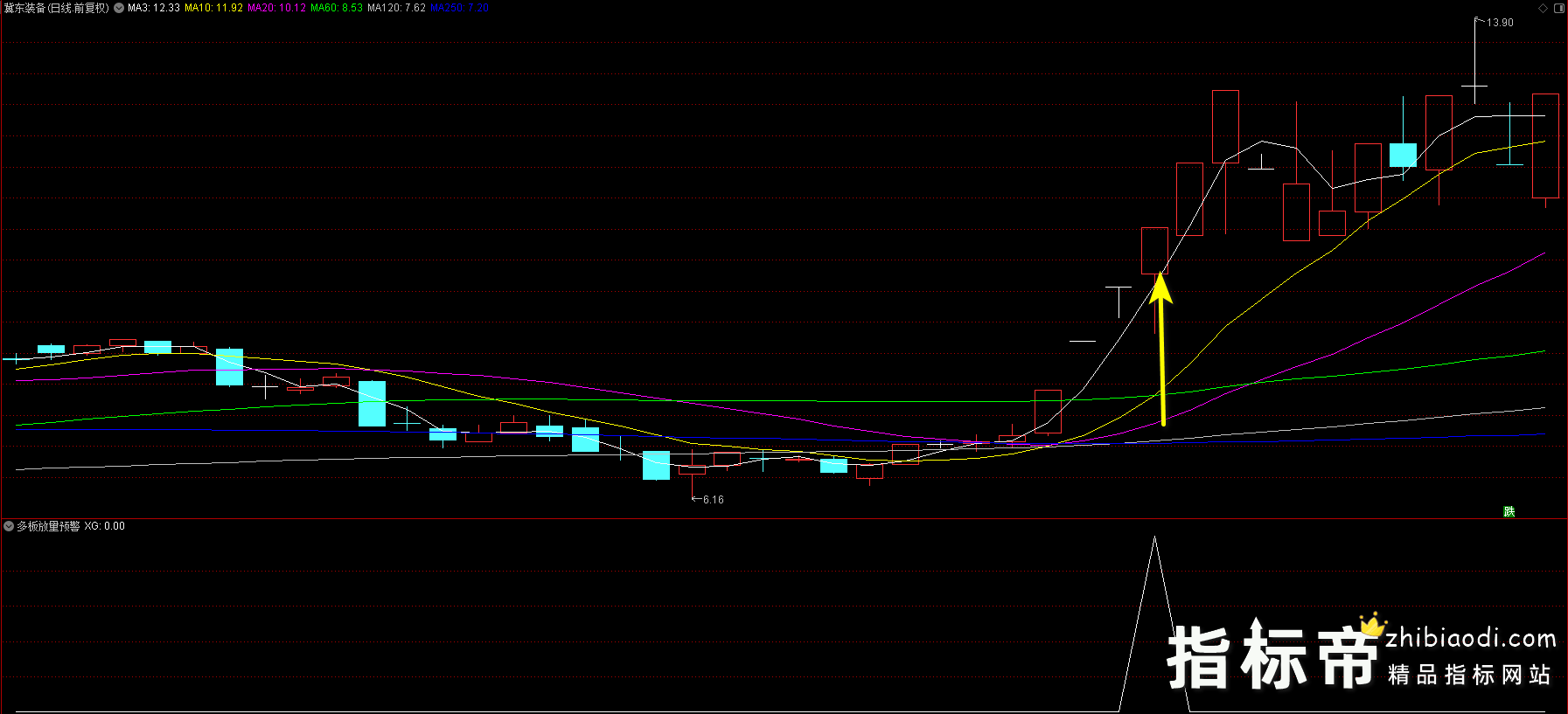This screenshot has width=1568, height=714.
Task: Select the stock title 冀东装备 (日线.前复权)
Action: click(56, 8)
